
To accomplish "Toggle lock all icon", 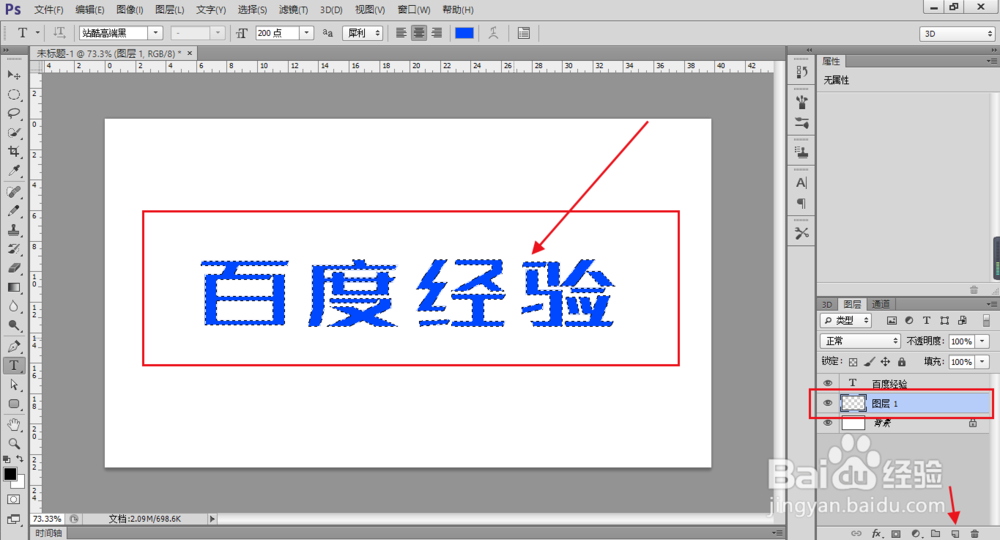I will [x=902, y=362].
